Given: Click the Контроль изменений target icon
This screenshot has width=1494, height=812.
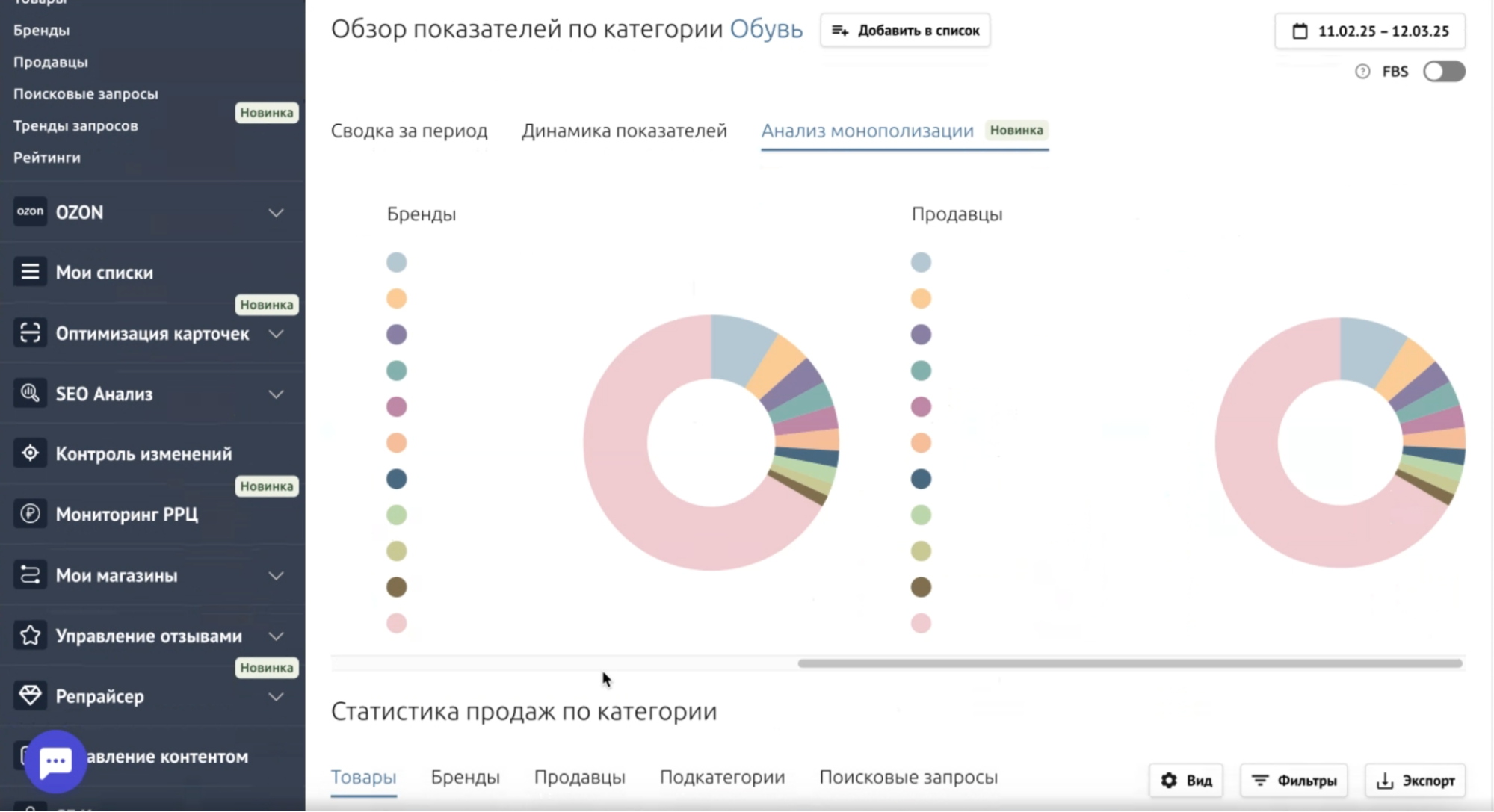Looking at the screenshot, I should [30, 453].
